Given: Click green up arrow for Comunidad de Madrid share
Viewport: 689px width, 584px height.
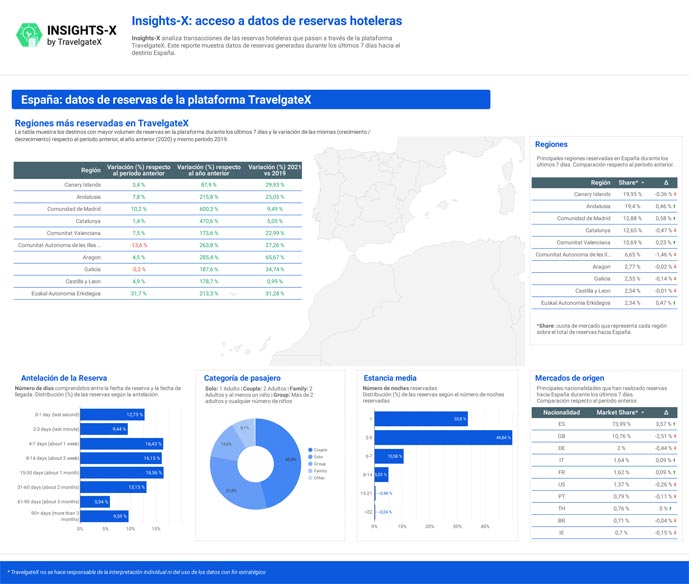Looking at the screenshot, I should [x=675, y=218].
